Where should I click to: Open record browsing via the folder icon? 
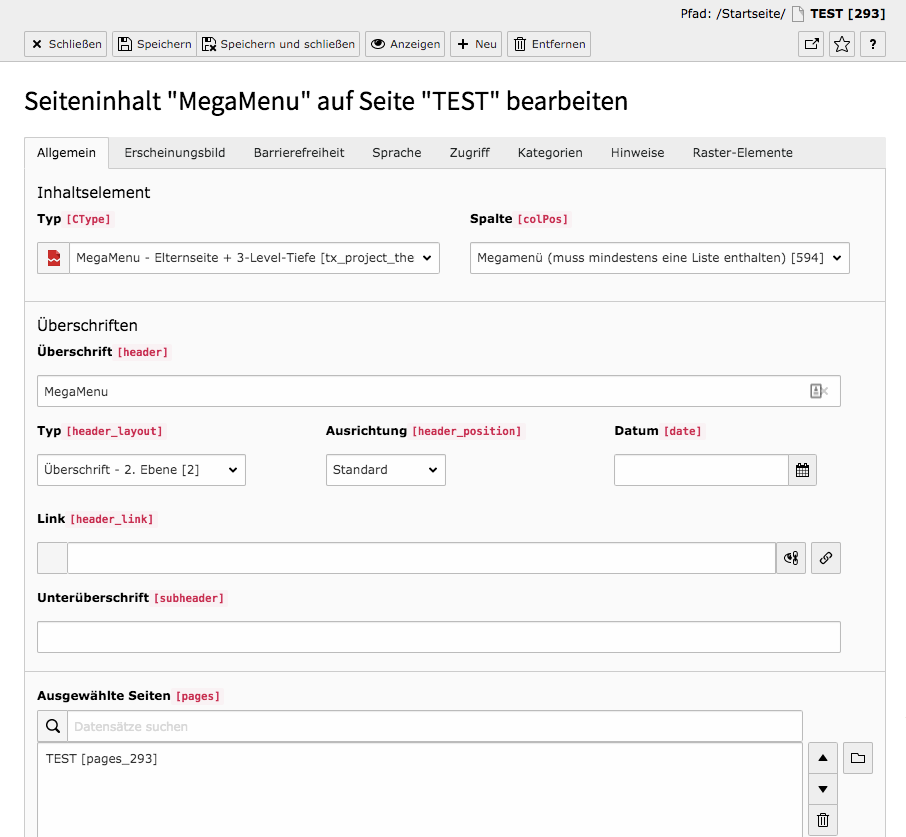(x=857, y=758)
